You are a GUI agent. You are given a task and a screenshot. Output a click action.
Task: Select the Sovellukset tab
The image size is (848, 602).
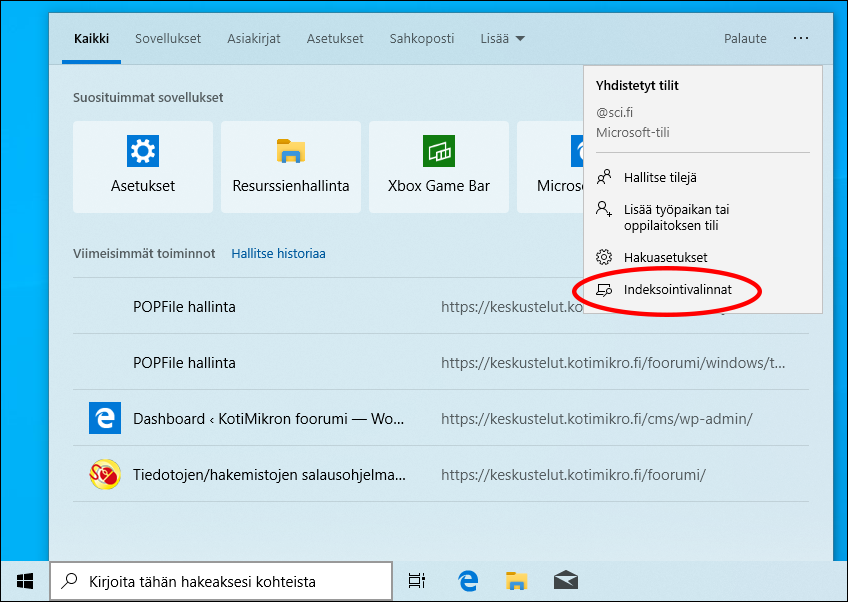(168, 38)
